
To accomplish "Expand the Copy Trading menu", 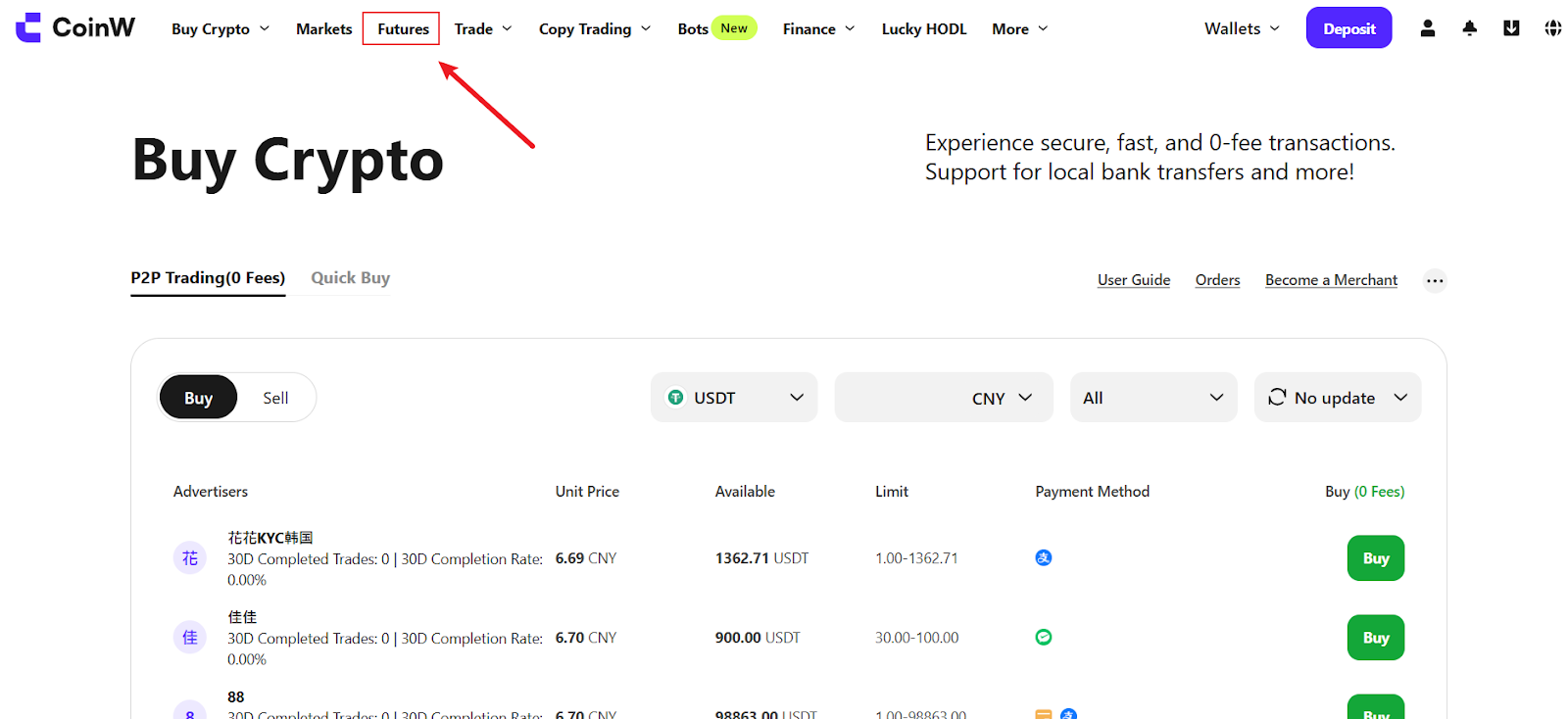I will 595,29.
